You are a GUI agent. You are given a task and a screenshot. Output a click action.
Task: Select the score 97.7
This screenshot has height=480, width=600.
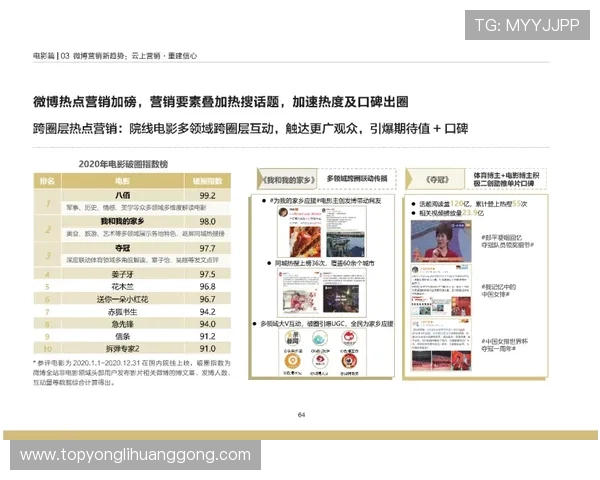(x=207, y=248)
